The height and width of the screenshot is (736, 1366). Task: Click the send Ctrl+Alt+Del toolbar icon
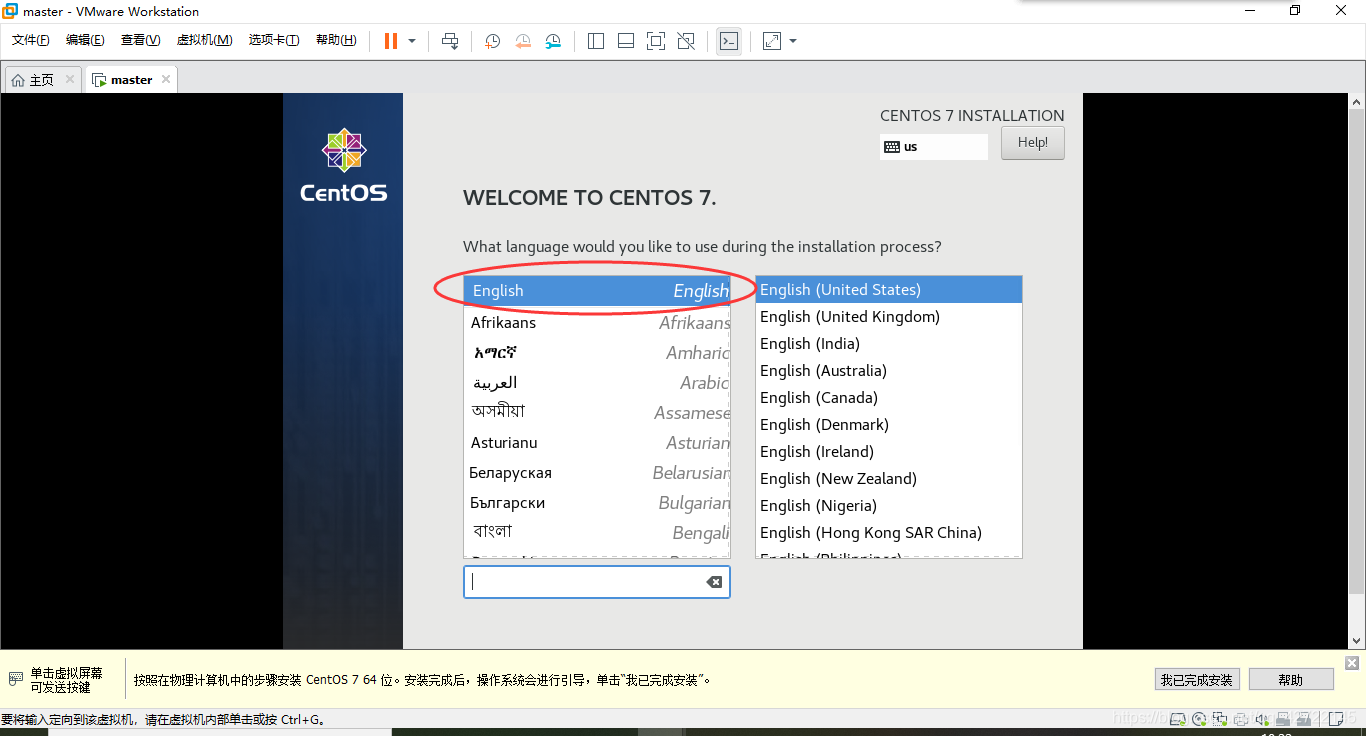450,41
